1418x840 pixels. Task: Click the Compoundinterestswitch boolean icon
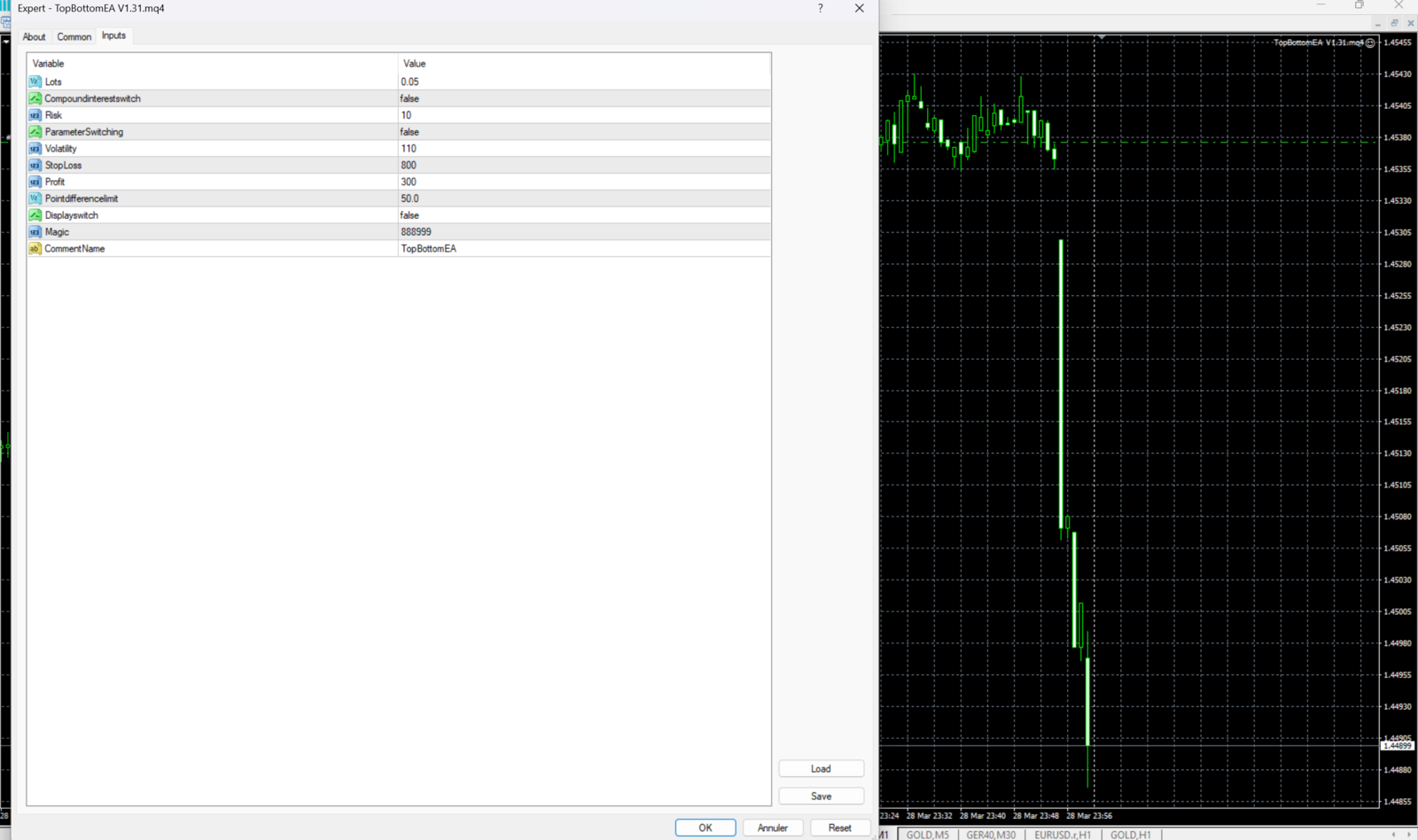coord(35,98)
